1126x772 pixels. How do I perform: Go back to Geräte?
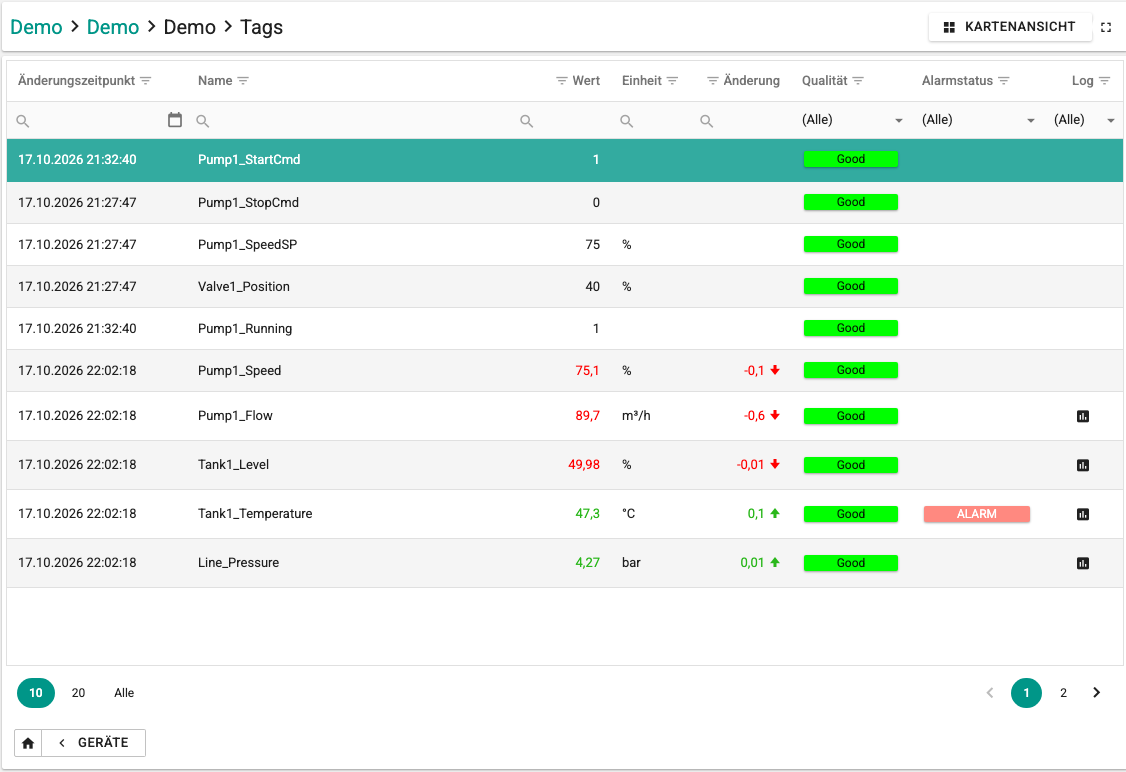coord(94,743)
